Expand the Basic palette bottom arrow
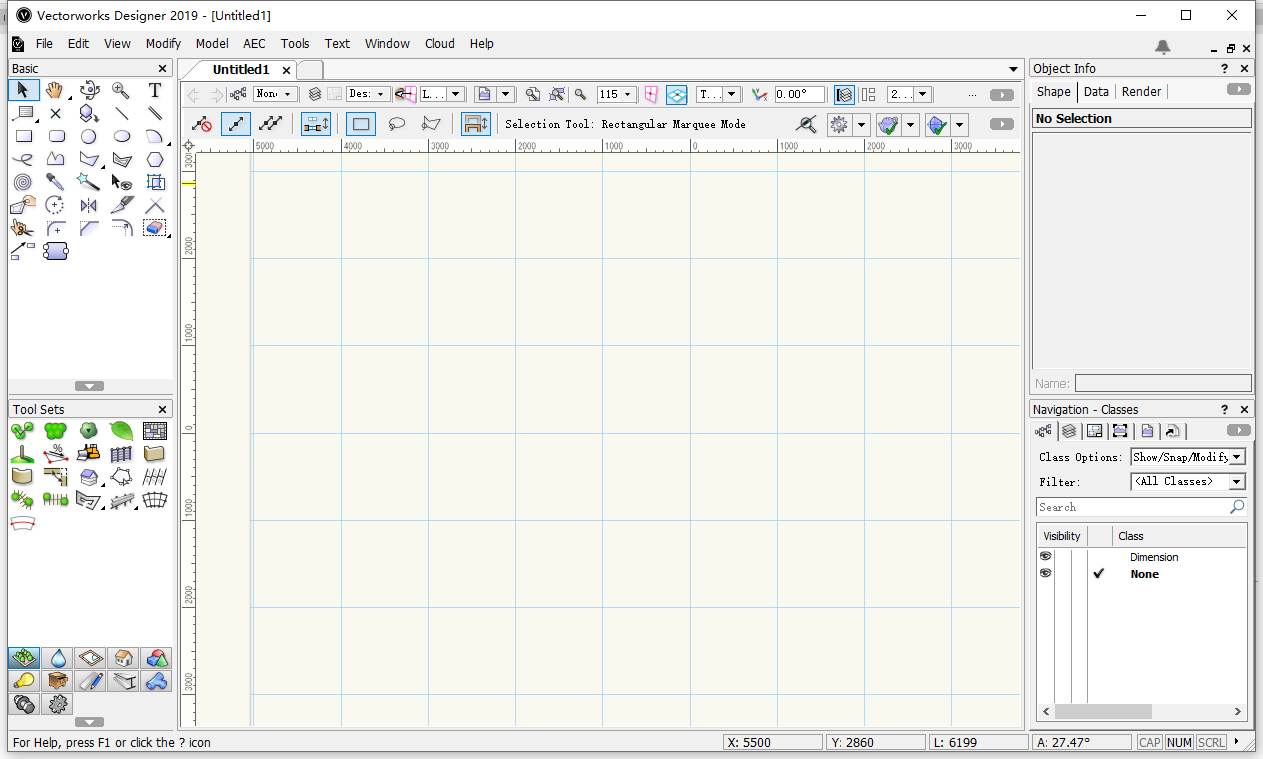Screen dimensions: 1263x759 pyautogui.click(x=89, y=386)
